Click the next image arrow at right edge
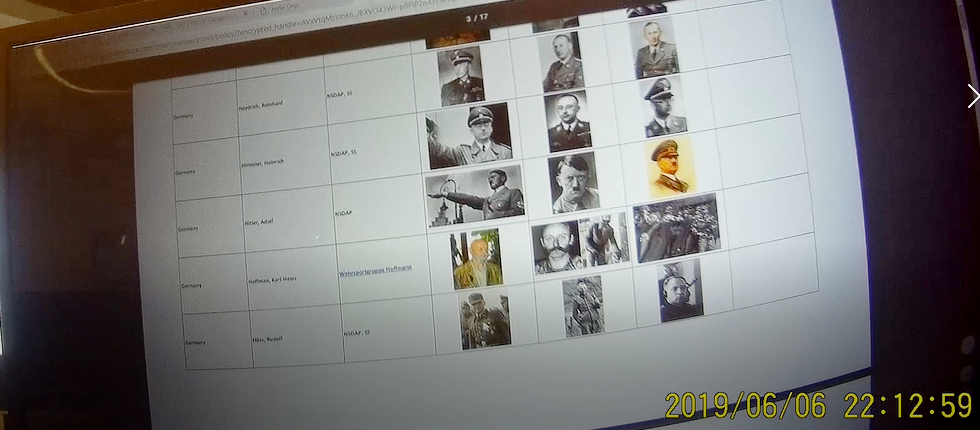 (x=973, y=96)
